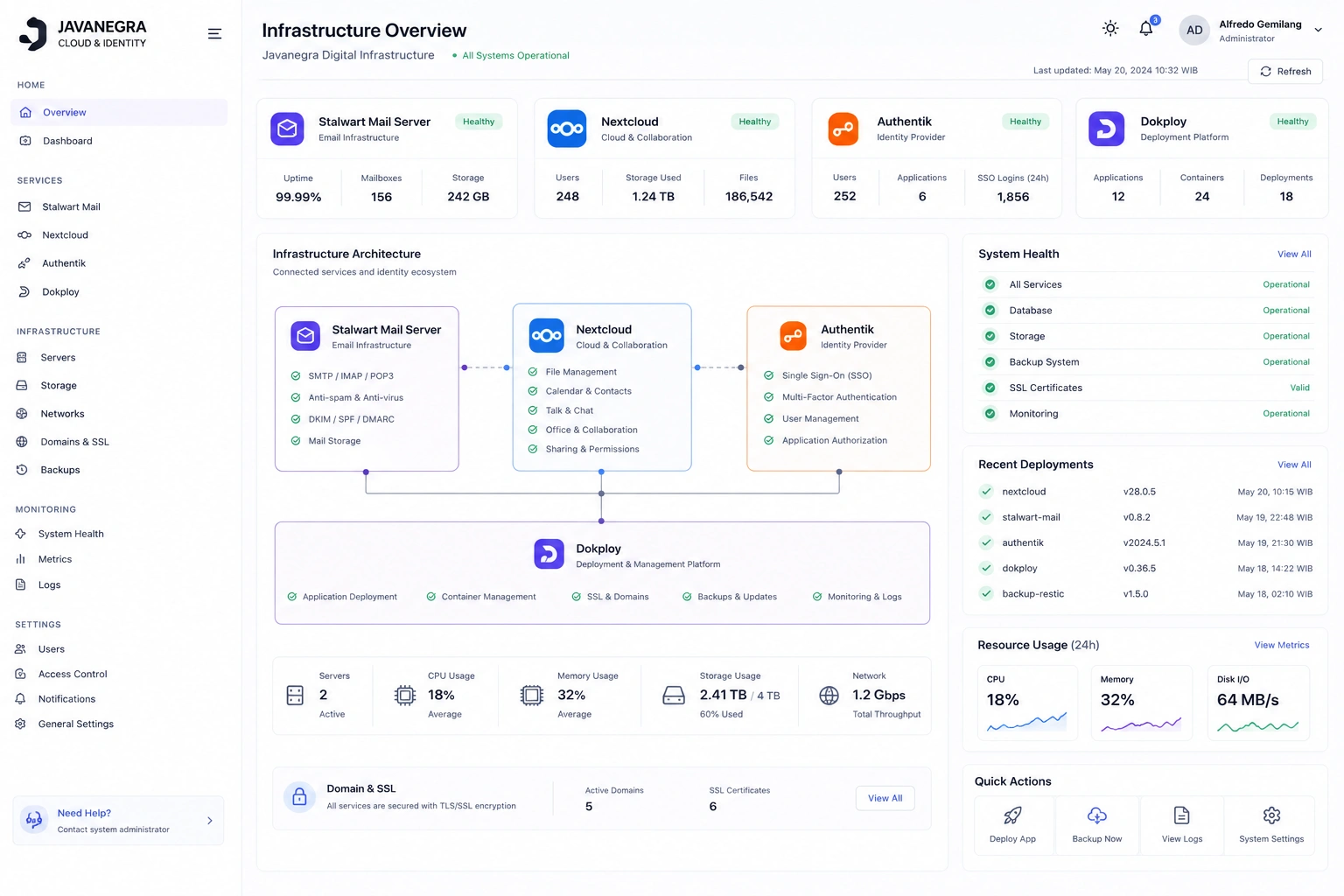The image size is (1344, 896).
Task: Click the Storage Usage drive icon
Action: pos(674,696)
